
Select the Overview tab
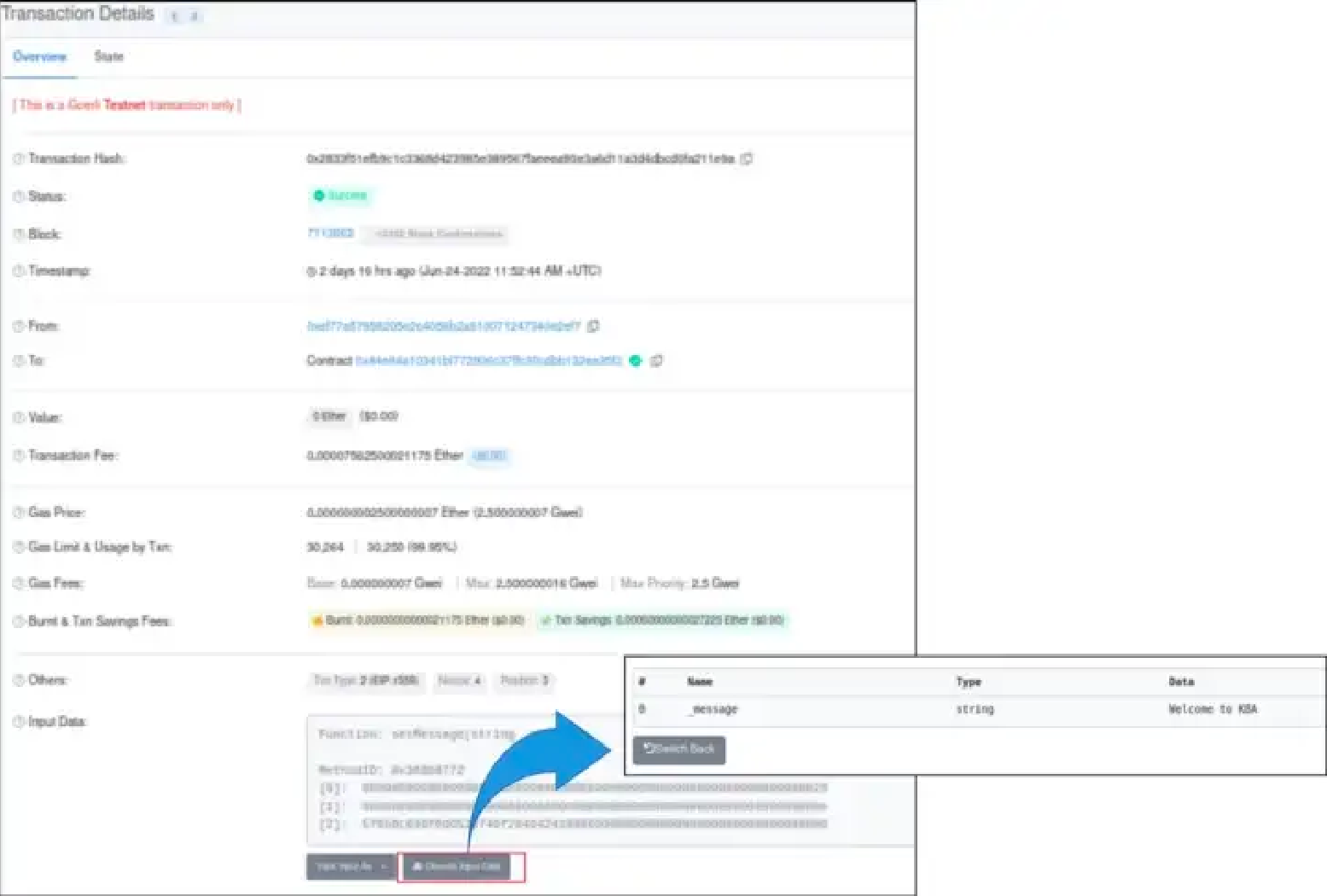[x=39, y=56]
